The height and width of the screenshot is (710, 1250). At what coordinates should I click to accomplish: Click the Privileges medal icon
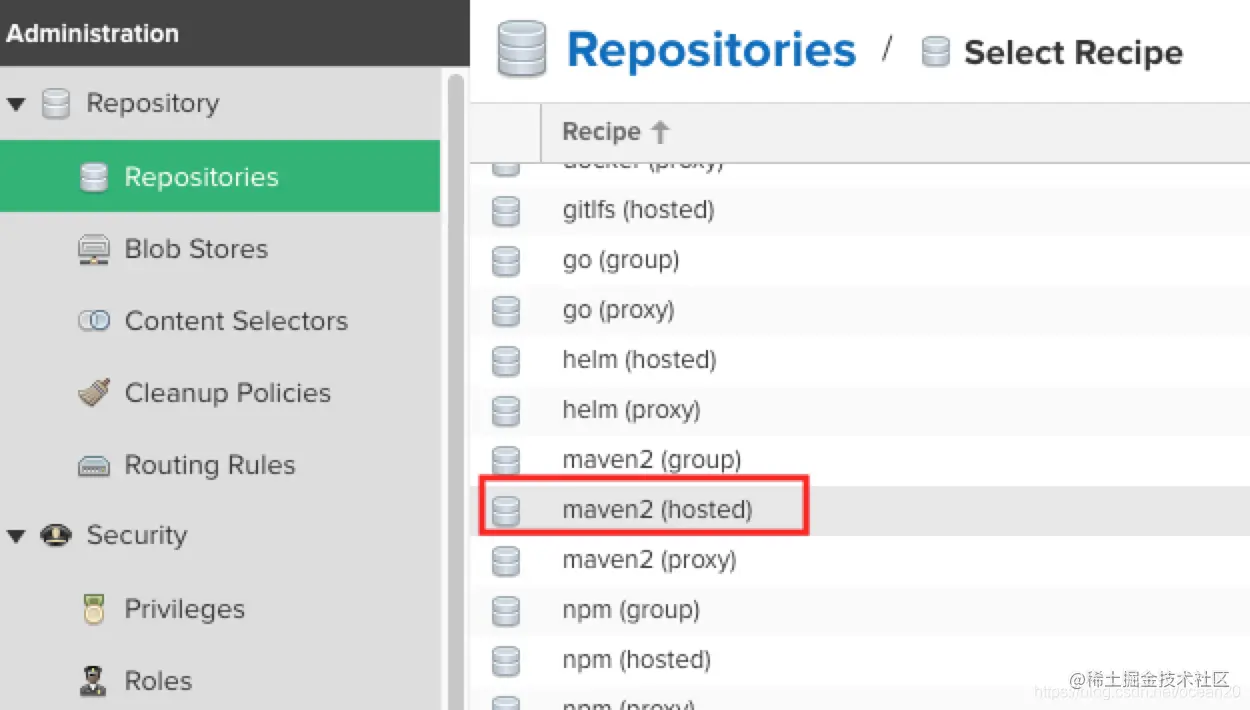(x=93, y=609)
